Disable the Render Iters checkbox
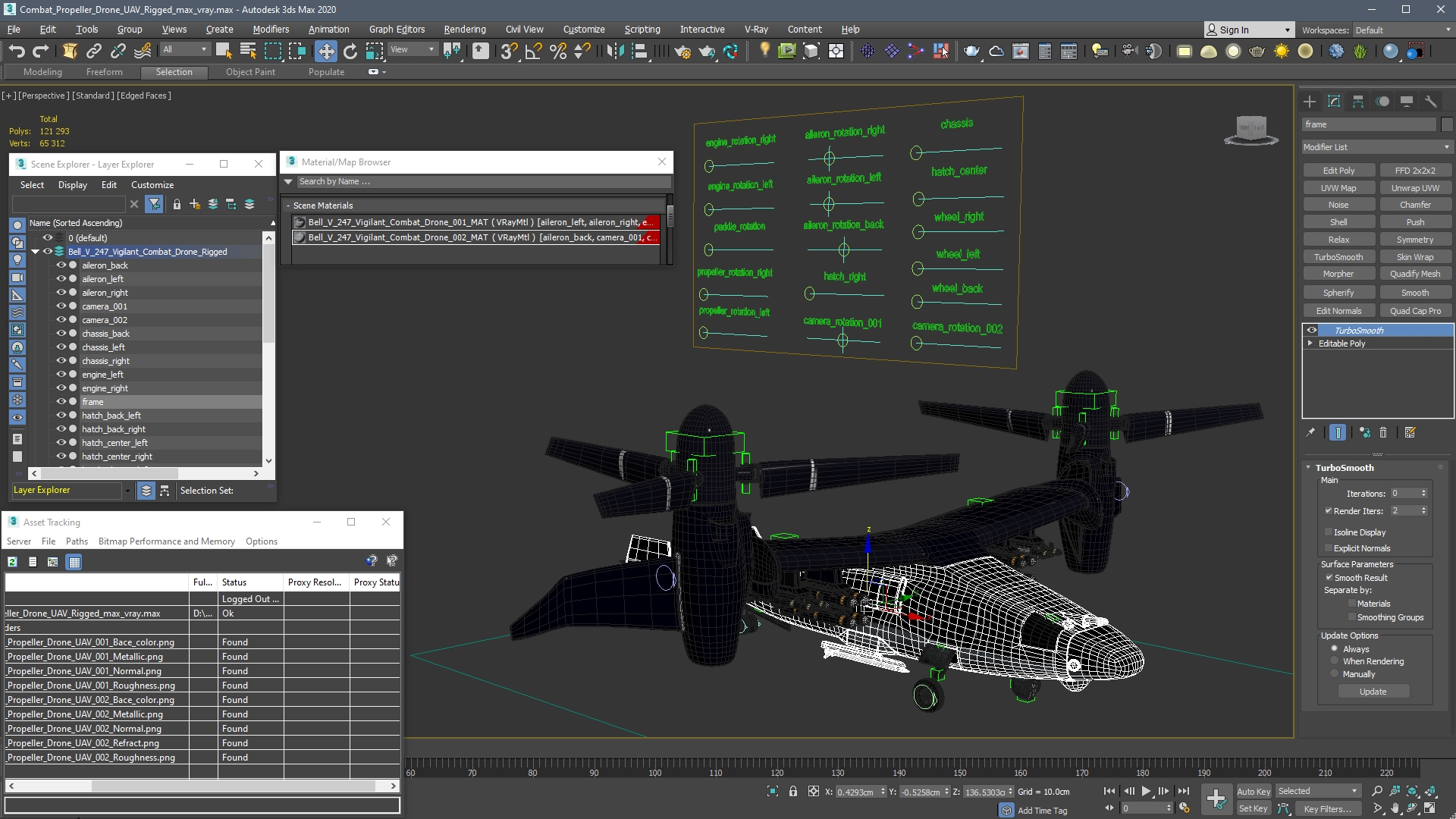The height and width of the screenshot is (819, 1456). pyautogui.click(x=1329, y=511)
